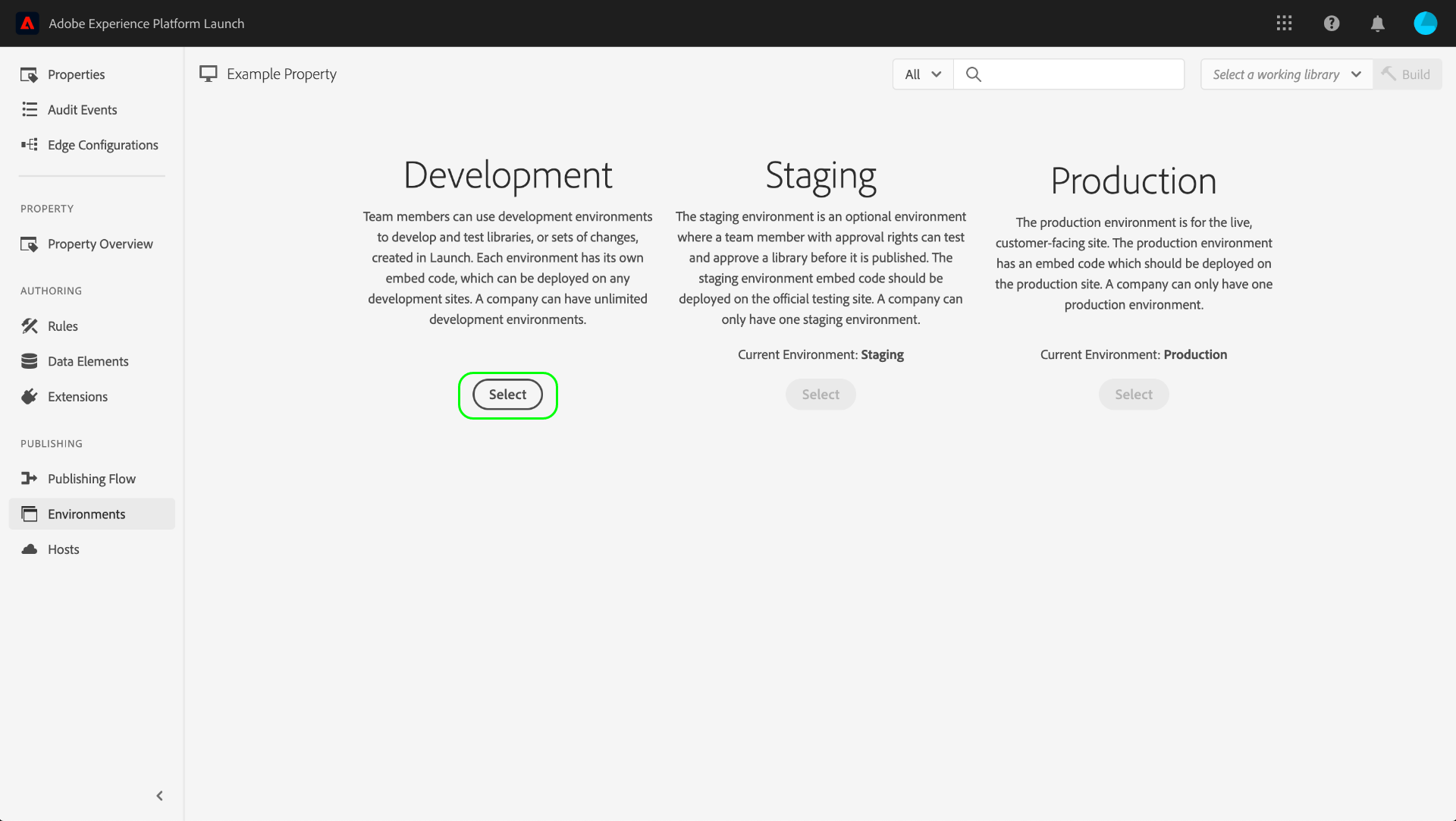Open notifications bell icon
This screenshot has height=821, width=1456.
(1378, 24)
